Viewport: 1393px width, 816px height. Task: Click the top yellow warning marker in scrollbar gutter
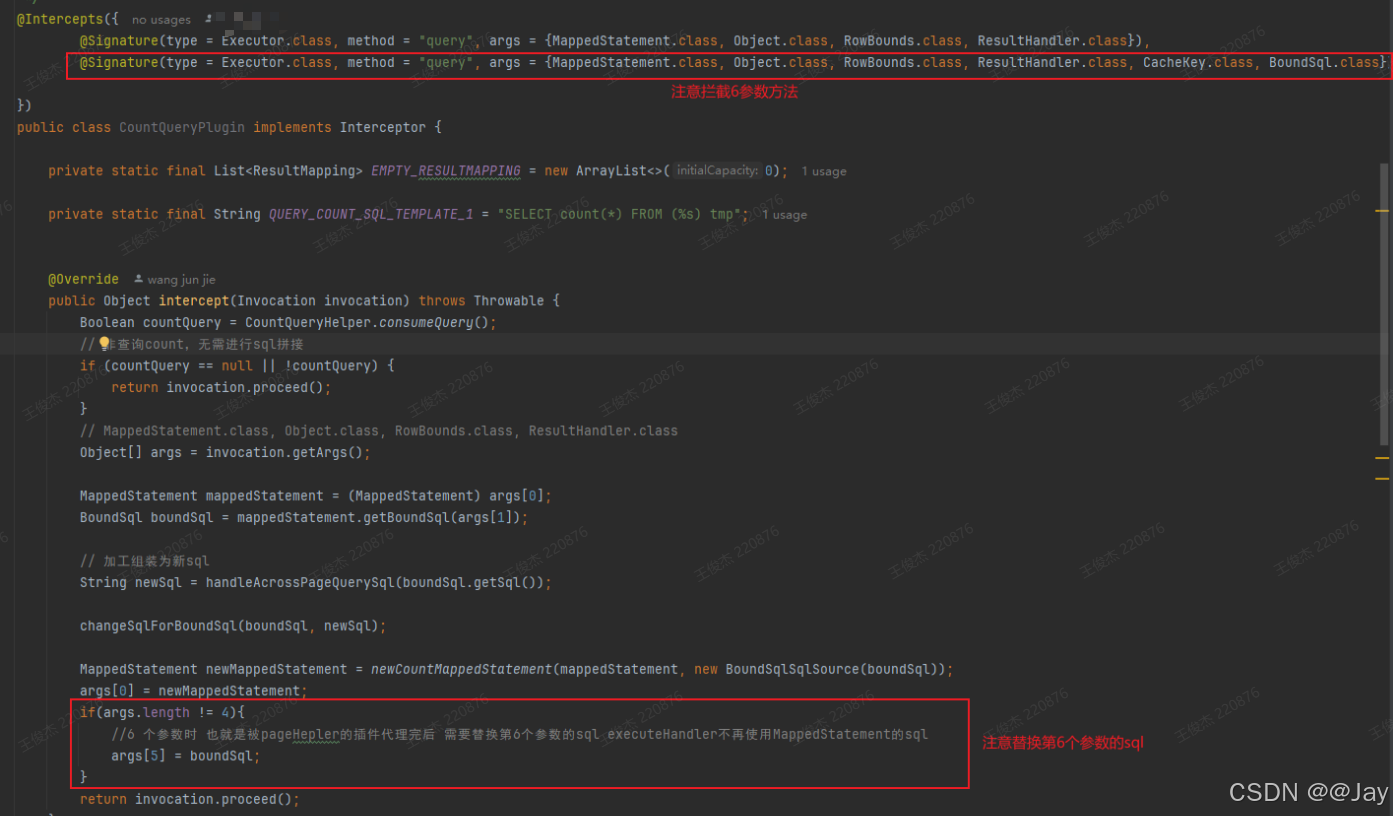[x=1382, y=211]
